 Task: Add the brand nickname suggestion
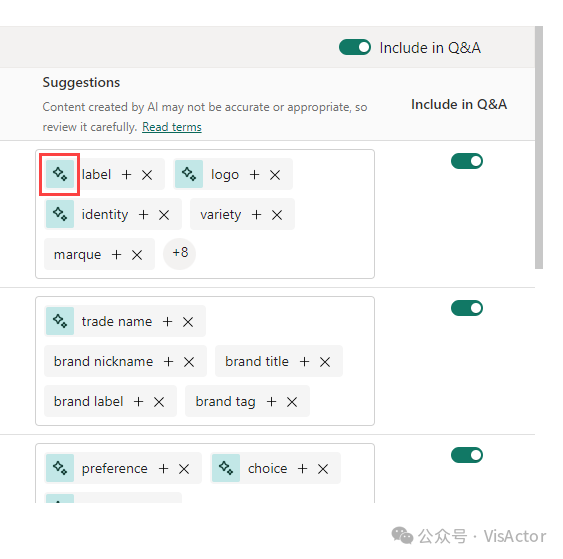click(168, 362)
